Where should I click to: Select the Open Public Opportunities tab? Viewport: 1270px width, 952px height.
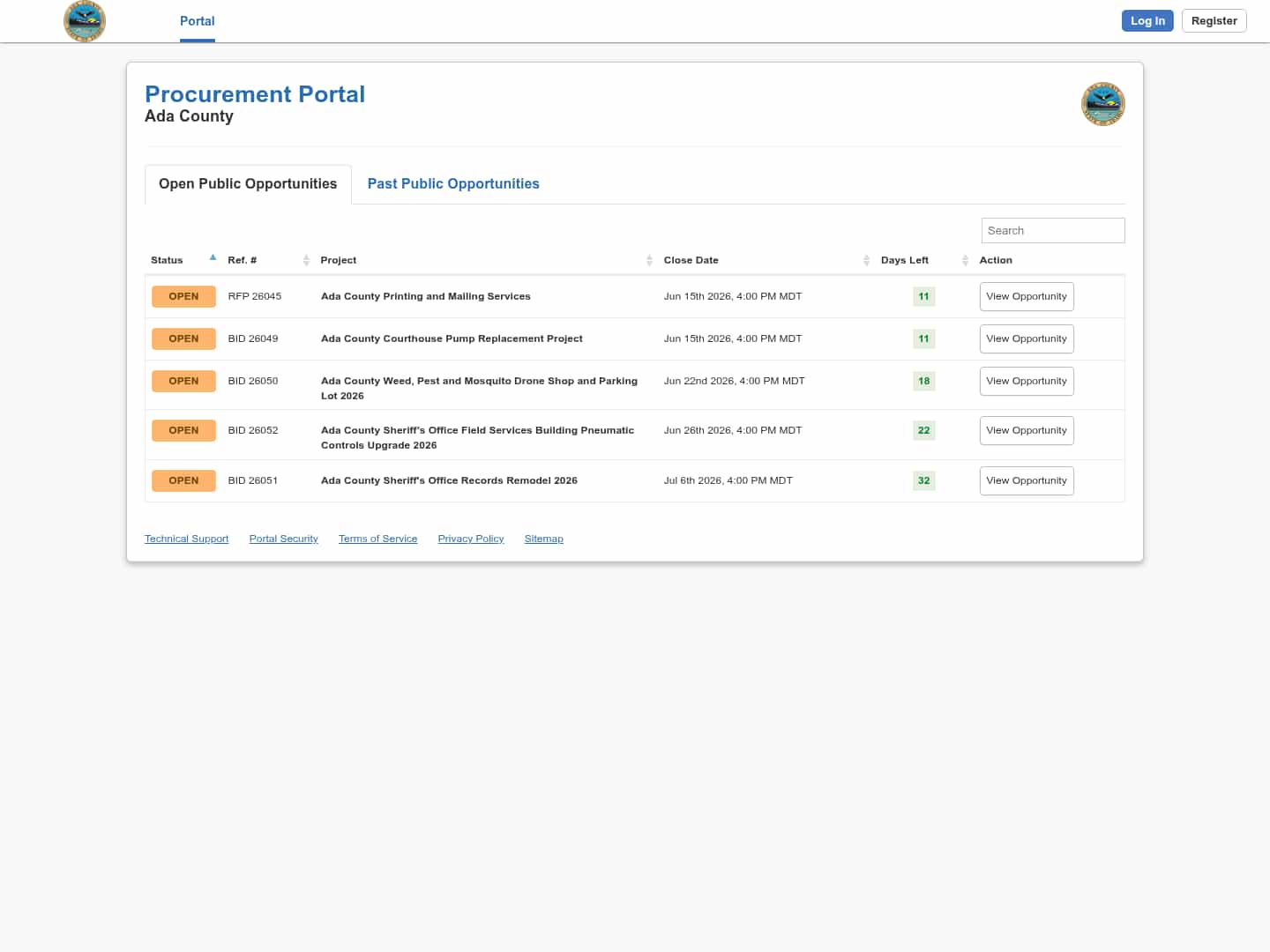248,183
